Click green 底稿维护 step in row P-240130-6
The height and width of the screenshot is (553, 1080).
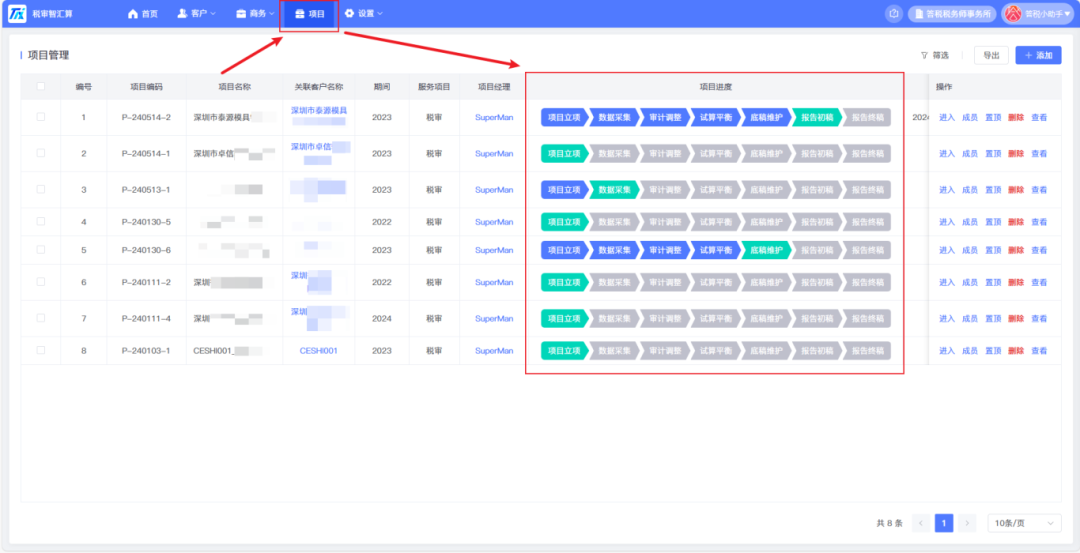pyautogui.click(x=767, y=250)
